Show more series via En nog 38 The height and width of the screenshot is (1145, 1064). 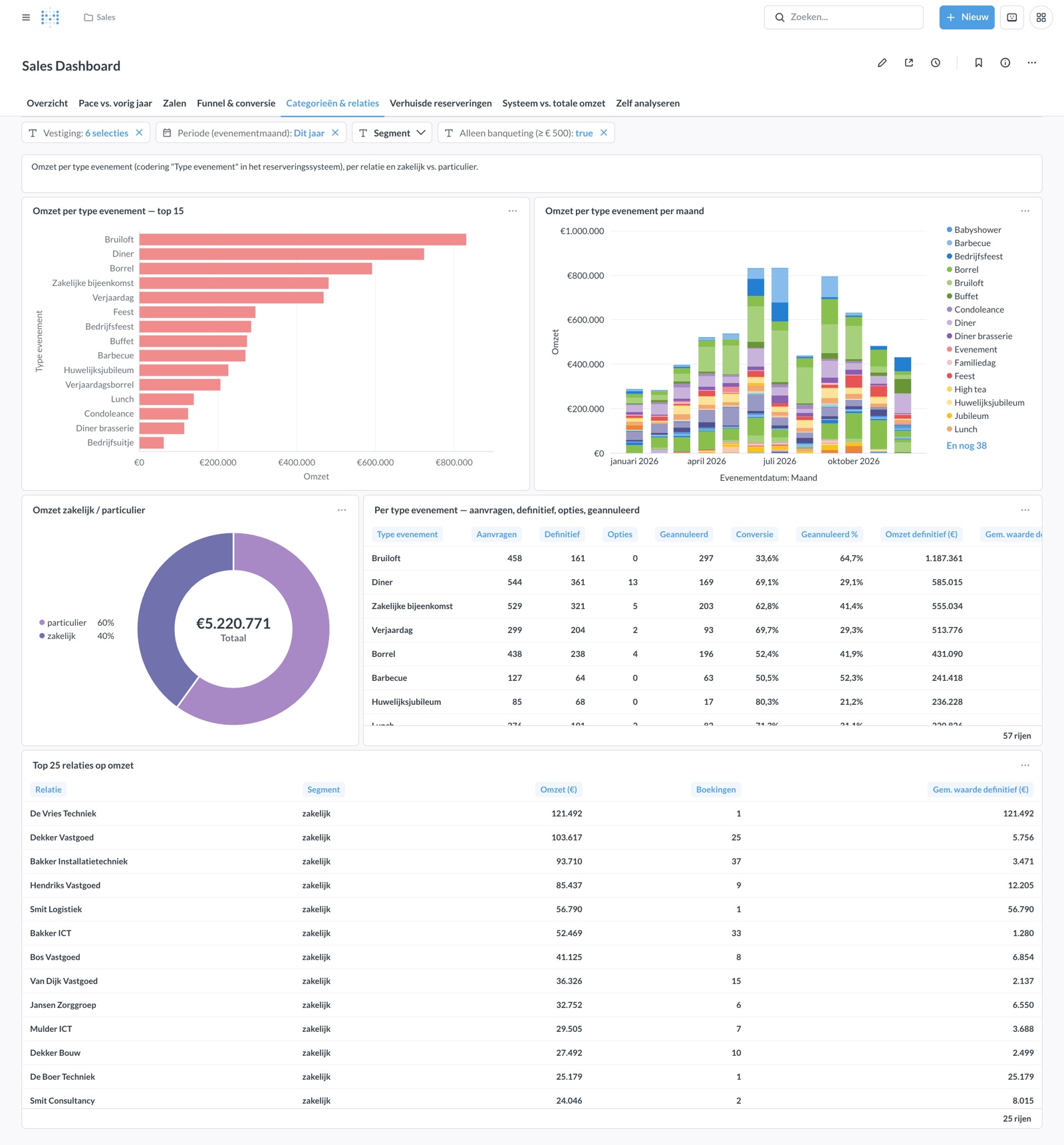966,446
